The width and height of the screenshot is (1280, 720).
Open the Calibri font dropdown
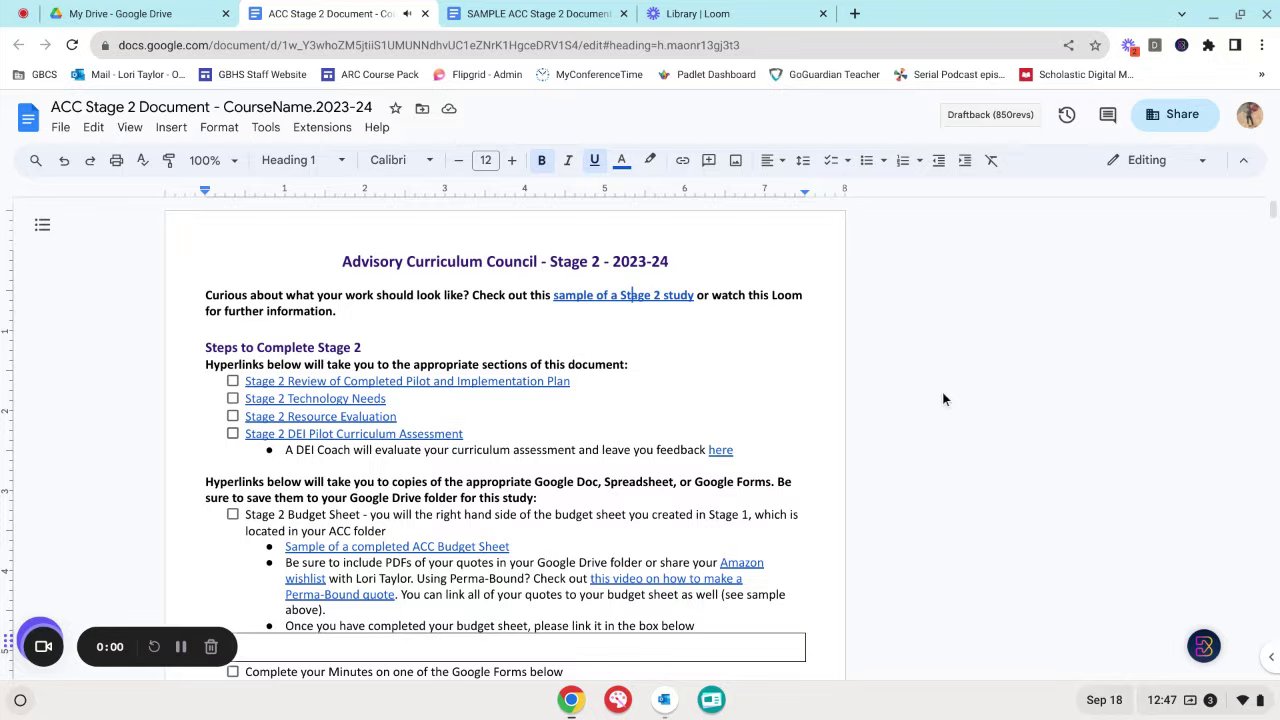click(402, 160)
